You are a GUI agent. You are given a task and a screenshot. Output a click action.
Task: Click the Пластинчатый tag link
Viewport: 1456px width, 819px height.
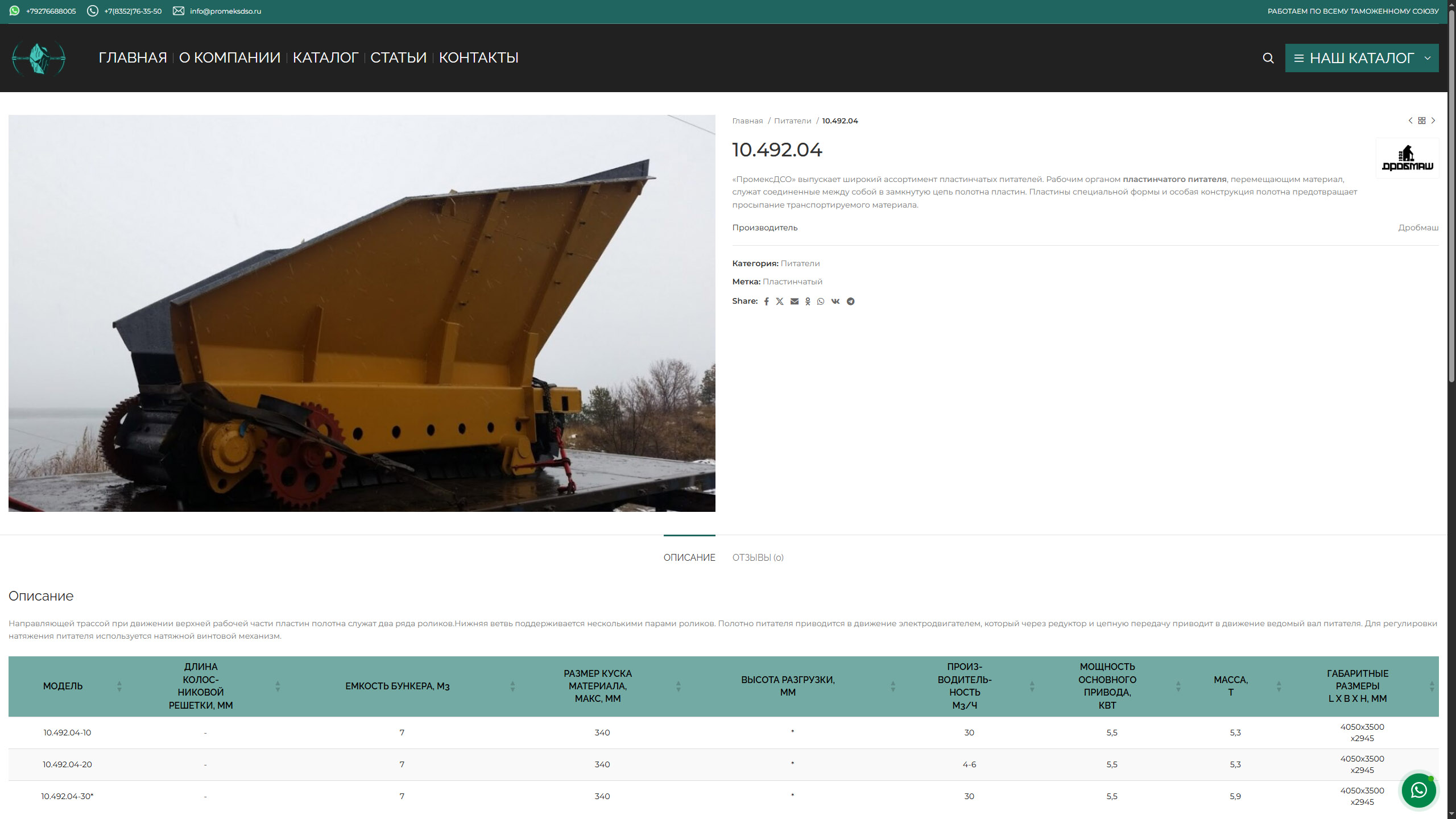click(792, 282)
